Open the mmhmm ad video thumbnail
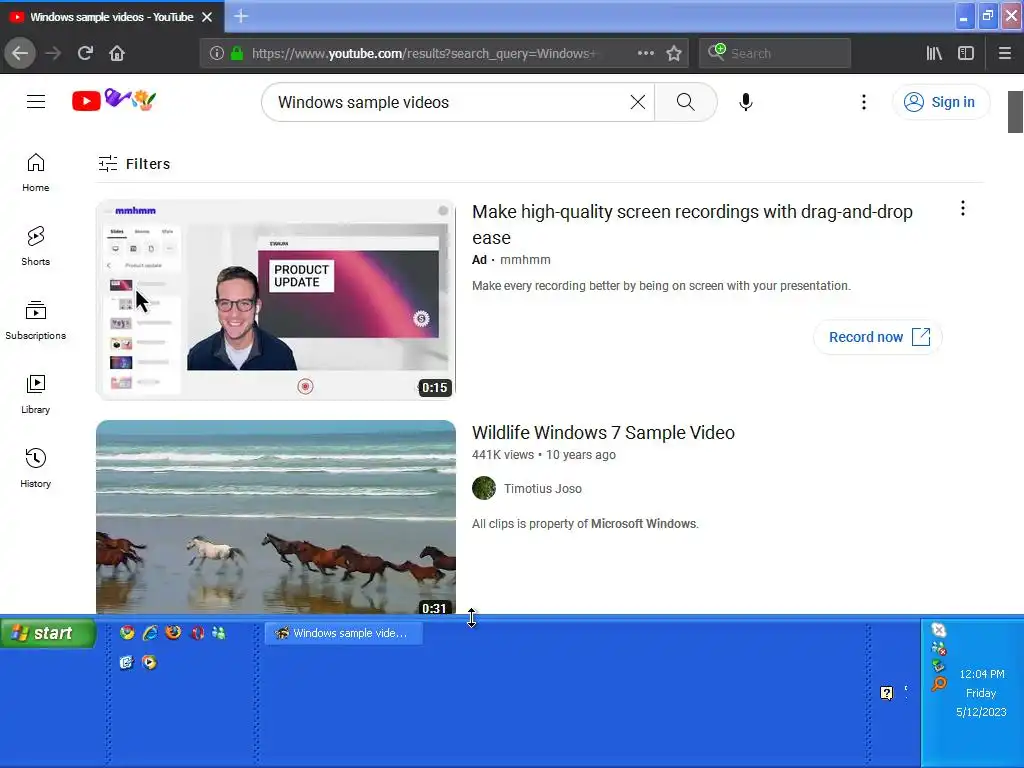Image resolution: width=1024 pixels, height=768 pixels. [276, 300]
